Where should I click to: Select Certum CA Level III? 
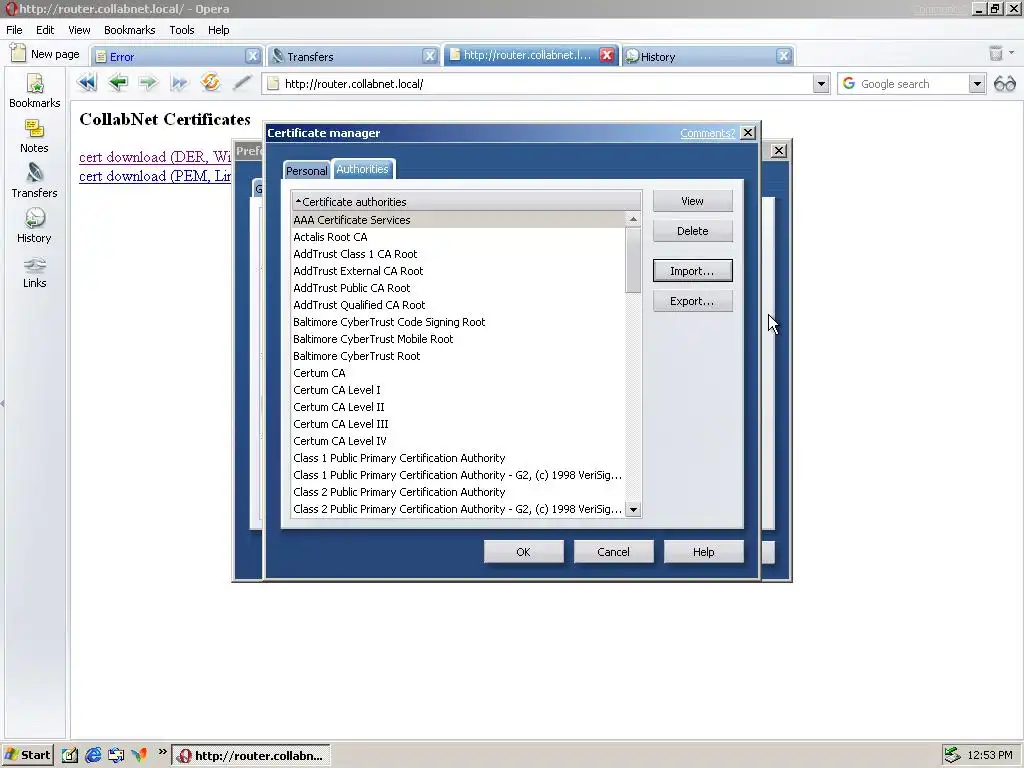coord(458,424)
